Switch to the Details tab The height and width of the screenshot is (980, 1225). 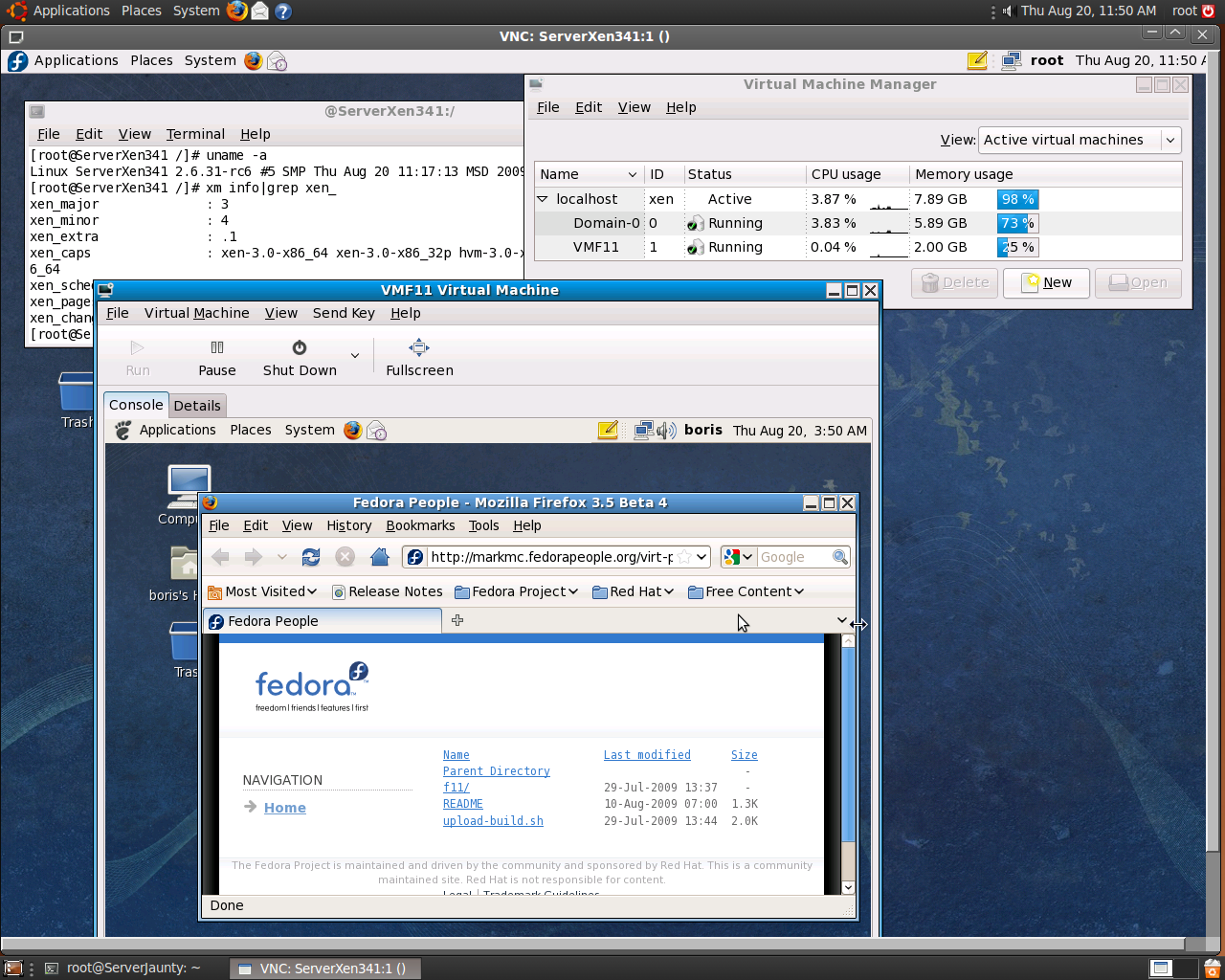tap(197, 406)
